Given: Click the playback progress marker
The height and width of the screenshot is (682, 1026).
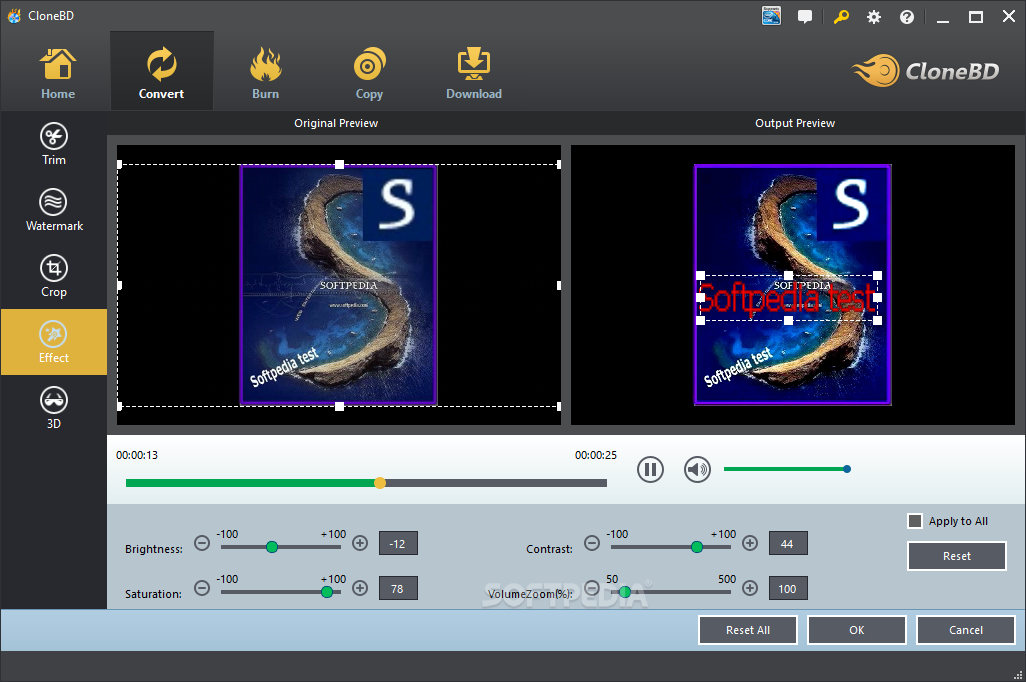Looking at the screenshot, I should pos(380,483).
